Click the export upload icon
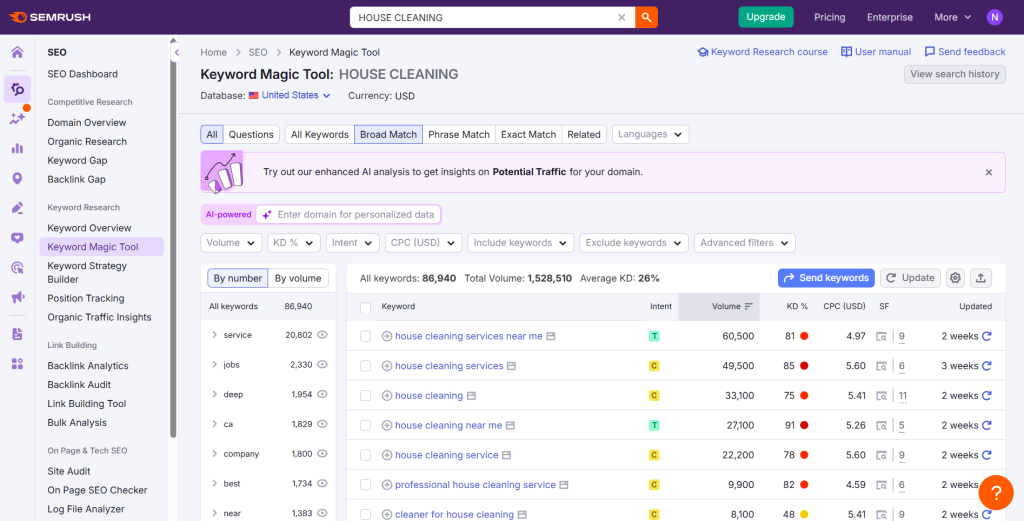The image size is (1024, 521). (x=980, y=278)
